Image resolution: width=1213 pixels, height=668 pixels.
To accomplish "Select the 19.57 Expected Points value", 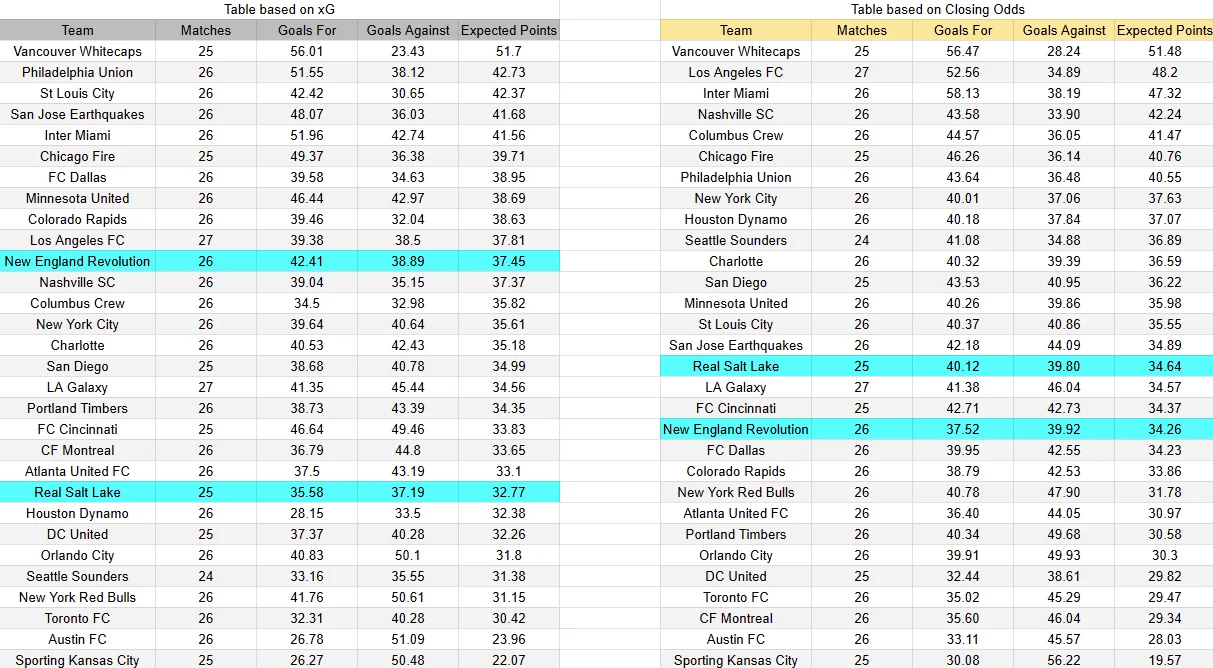I will tap(1164, 660).
